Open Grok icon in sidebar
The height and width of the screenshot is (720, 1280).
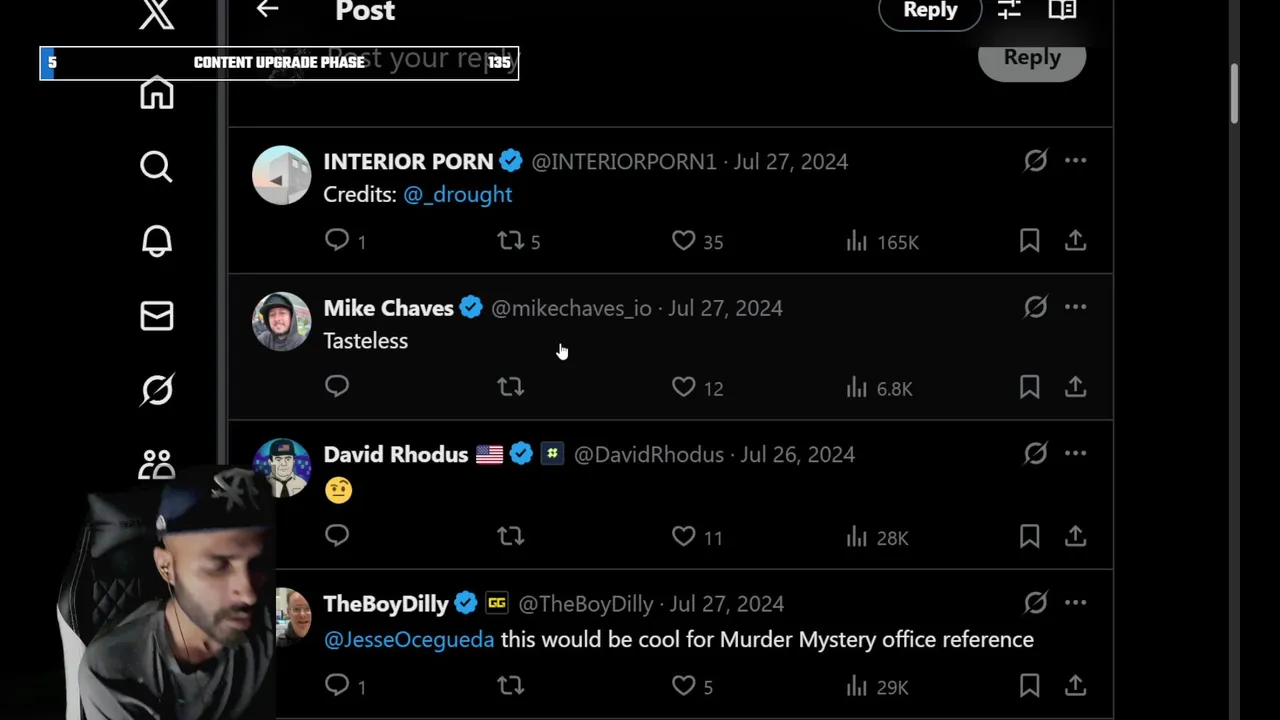(x=156, y=389)
